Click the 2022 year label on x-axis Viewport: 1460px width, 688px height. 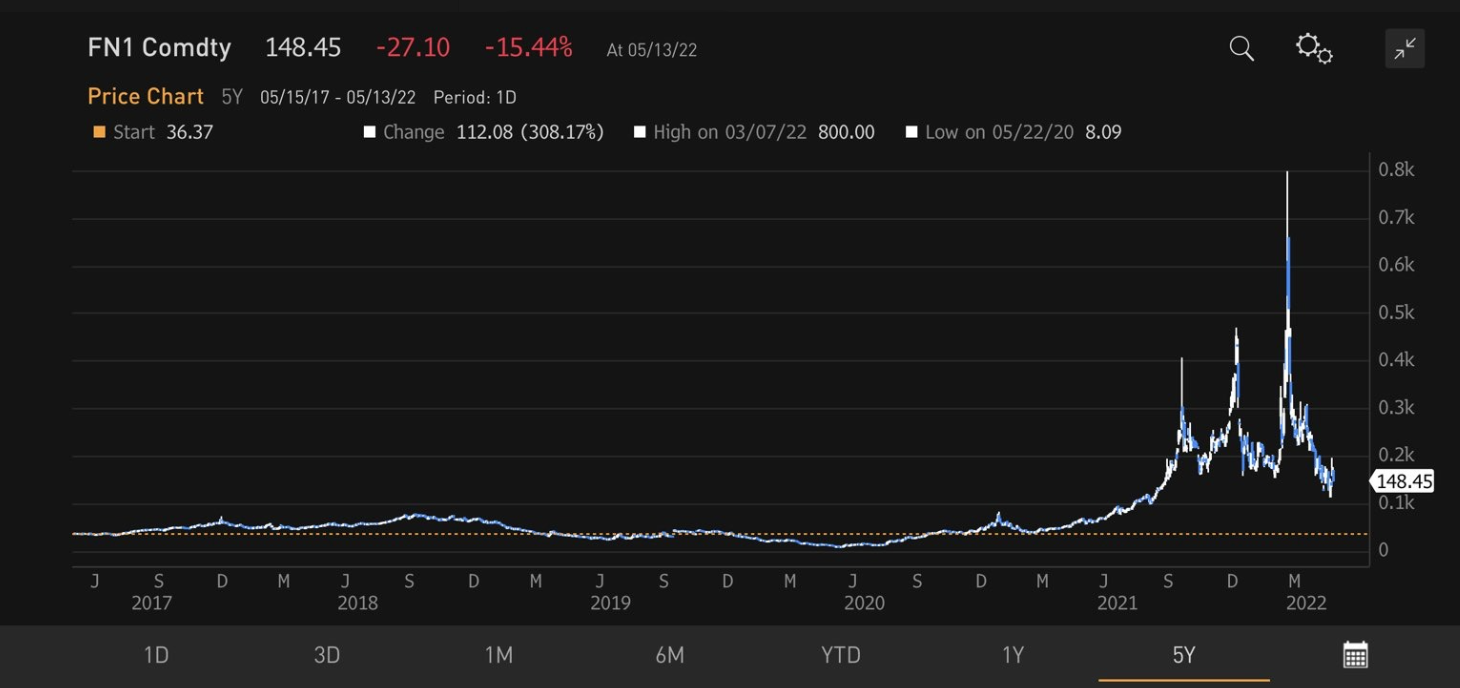pyautogui.click(x=1306, y=603)
